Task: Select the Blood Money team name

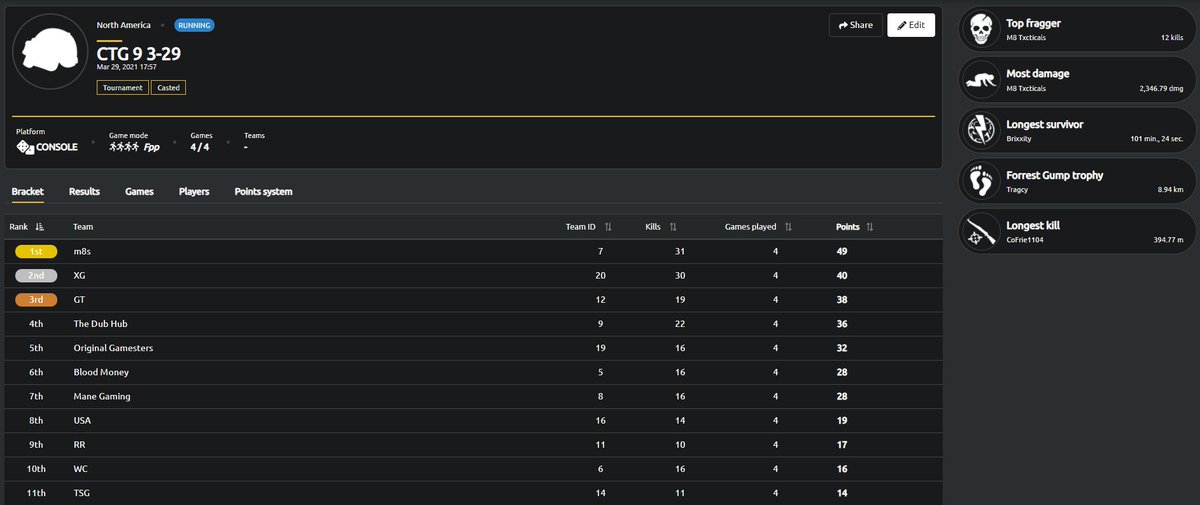Action: pyautogui.click(x=101, y=372)
